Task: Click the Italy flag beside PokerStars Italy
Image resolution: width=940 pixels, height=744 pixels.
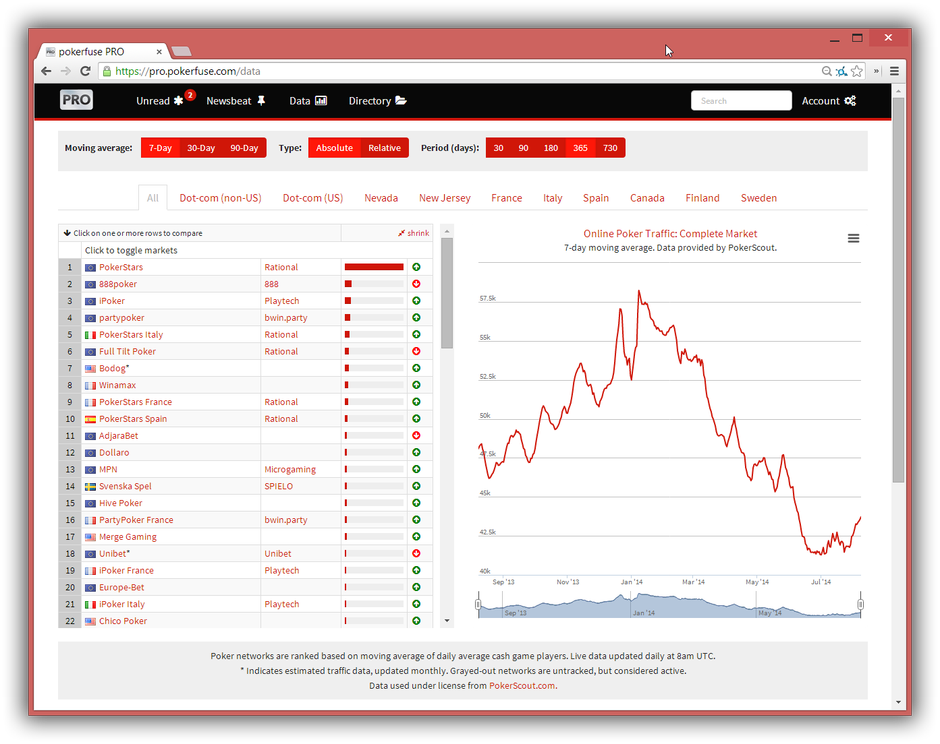Action: click(91, 335)
